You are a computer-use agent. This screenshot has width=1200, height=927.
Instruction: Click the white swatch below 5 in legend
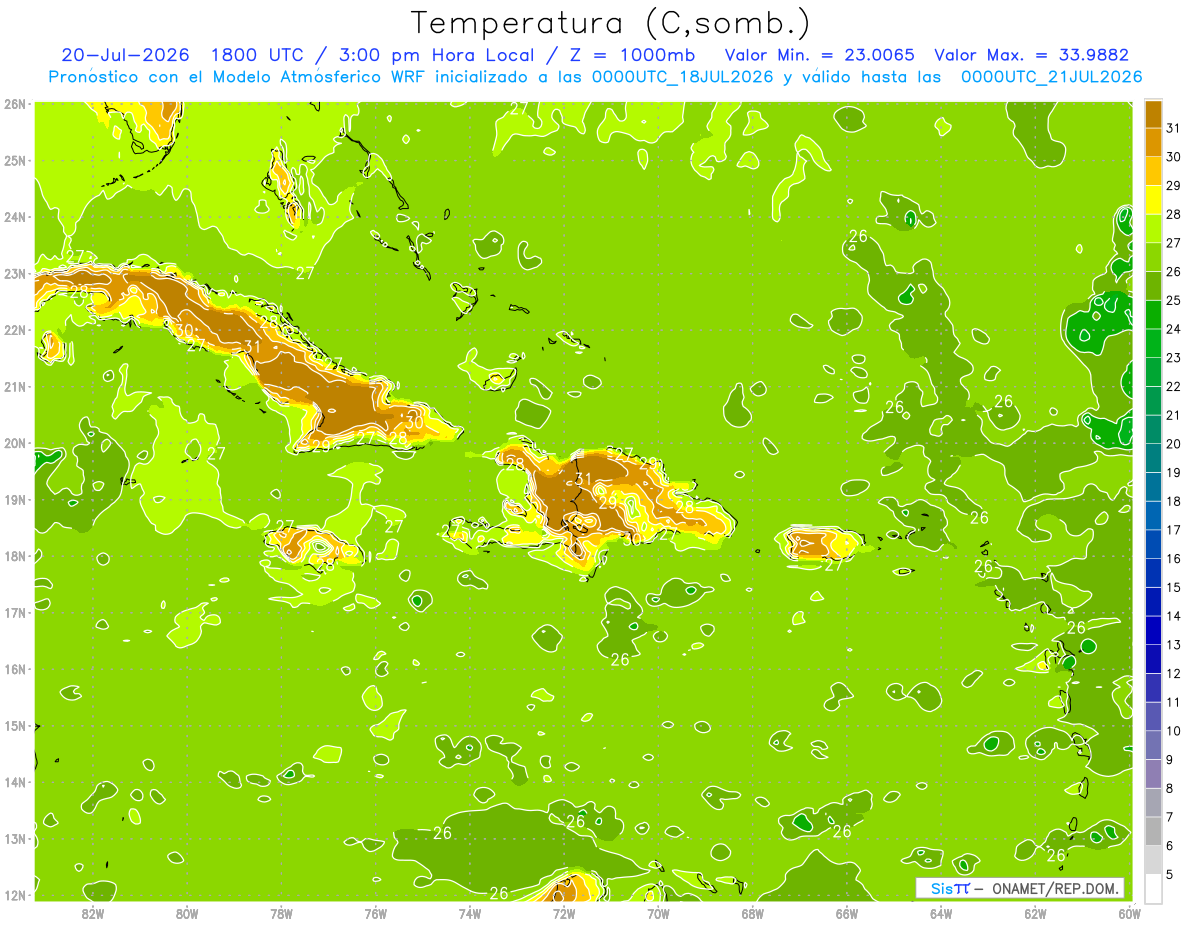[x=1153, y=888]
